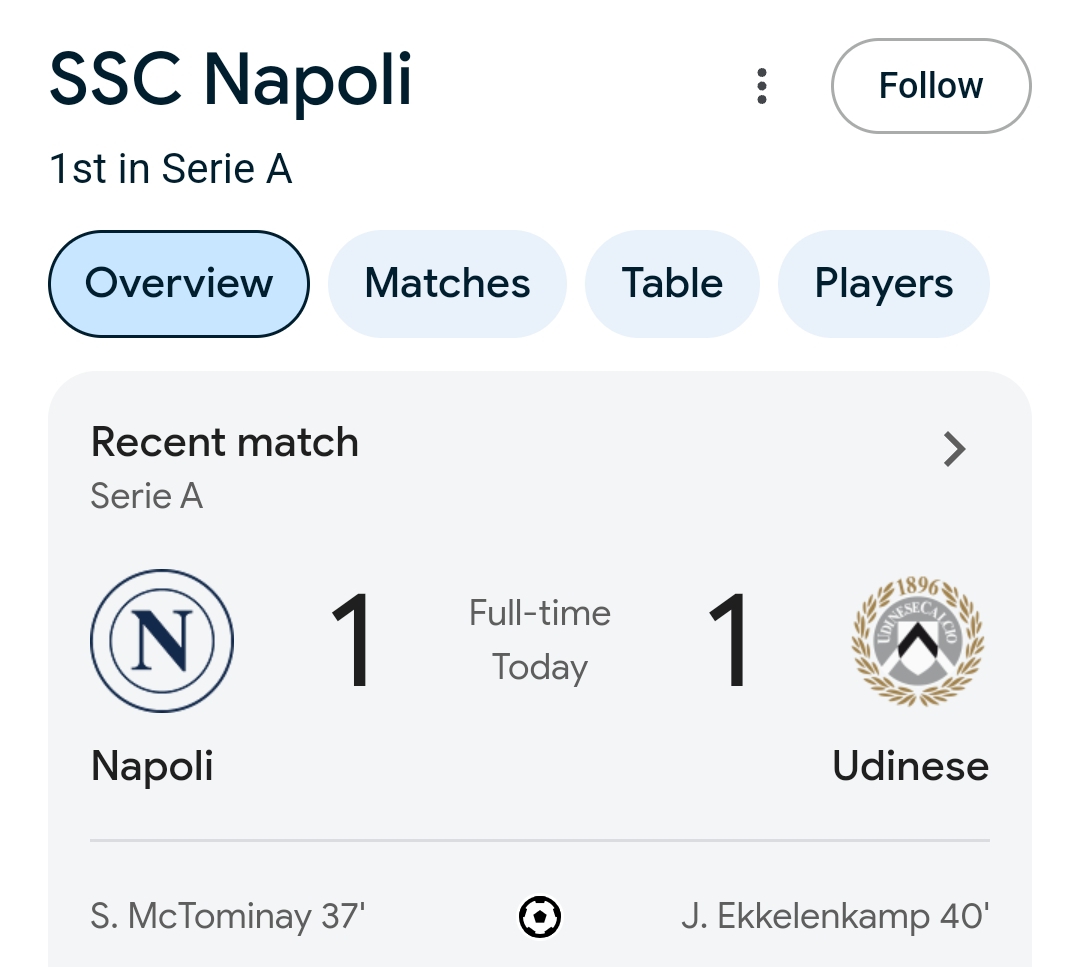Click the Napoli club crest
The width and height of the screenshot is (1080, 967).
click(162, 641)
